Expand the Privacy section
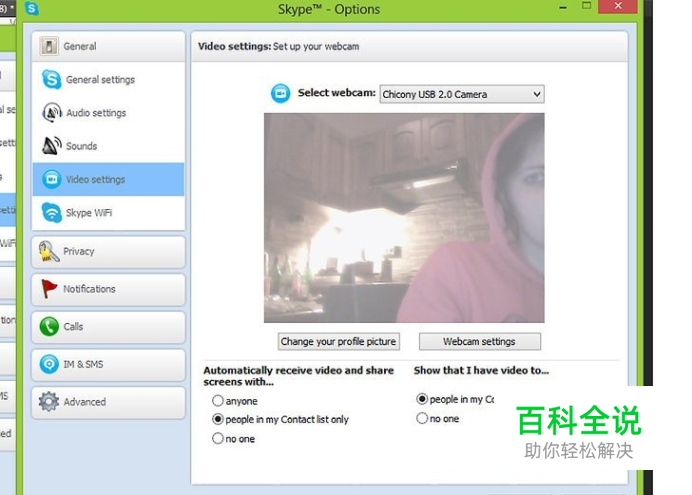692x495 pixels. click(x=109, y=252)
